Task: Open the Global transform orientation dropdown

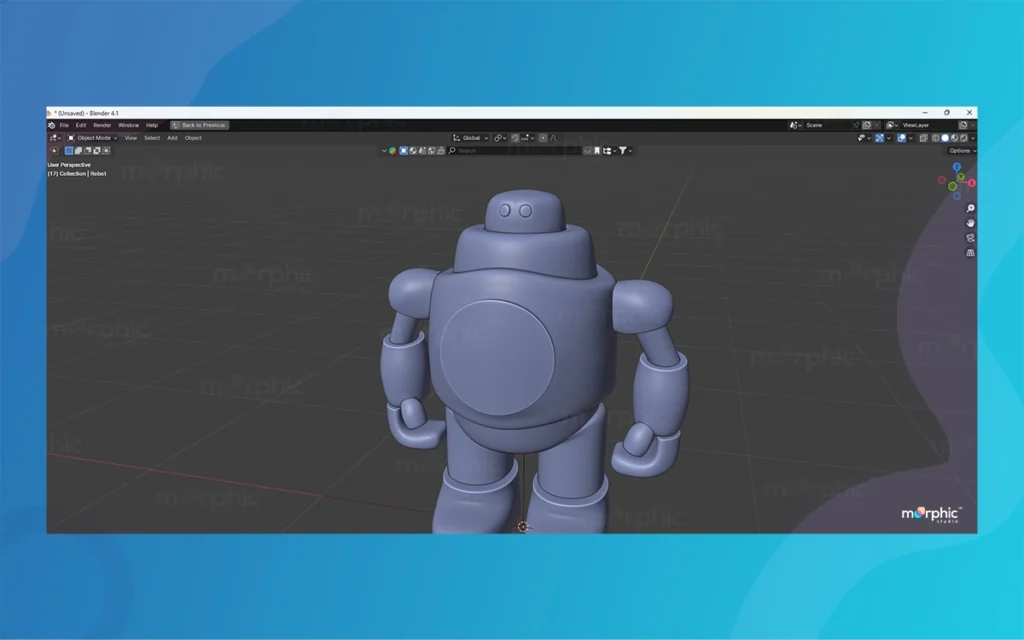Action: point(471,138)
